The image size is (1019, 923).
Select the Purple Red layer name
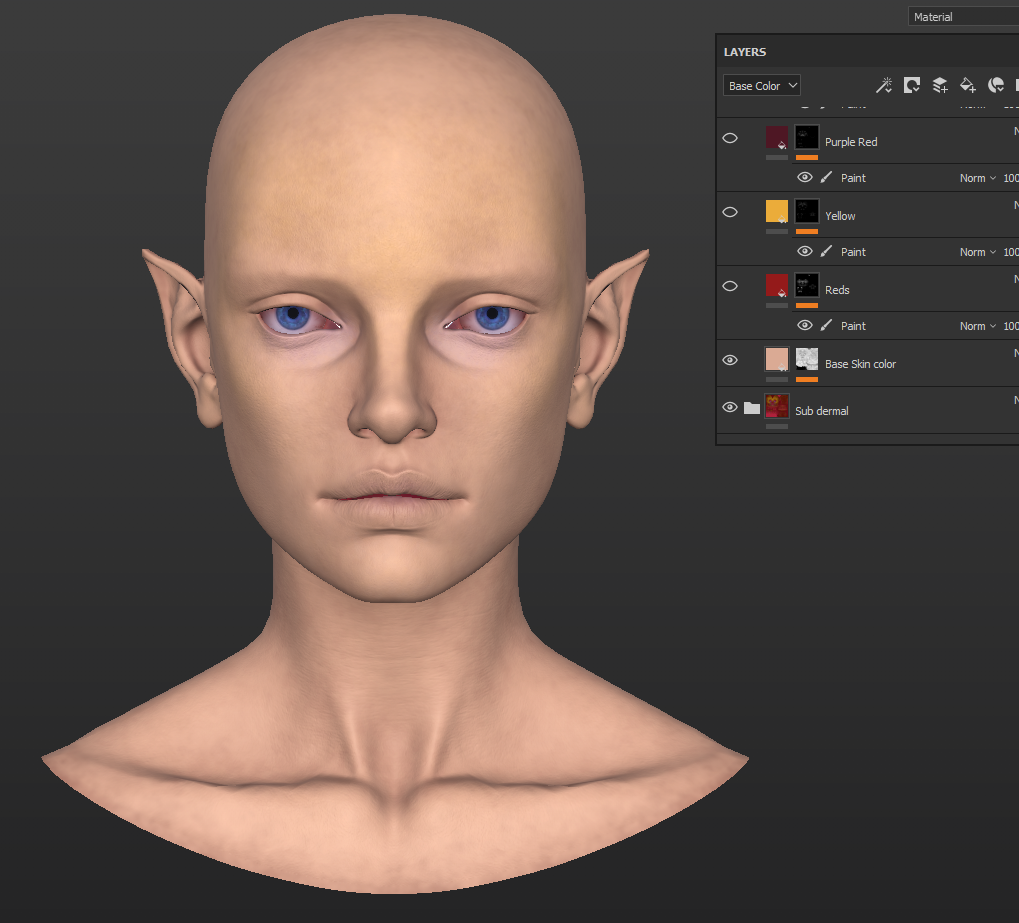(x=851, y=142)
